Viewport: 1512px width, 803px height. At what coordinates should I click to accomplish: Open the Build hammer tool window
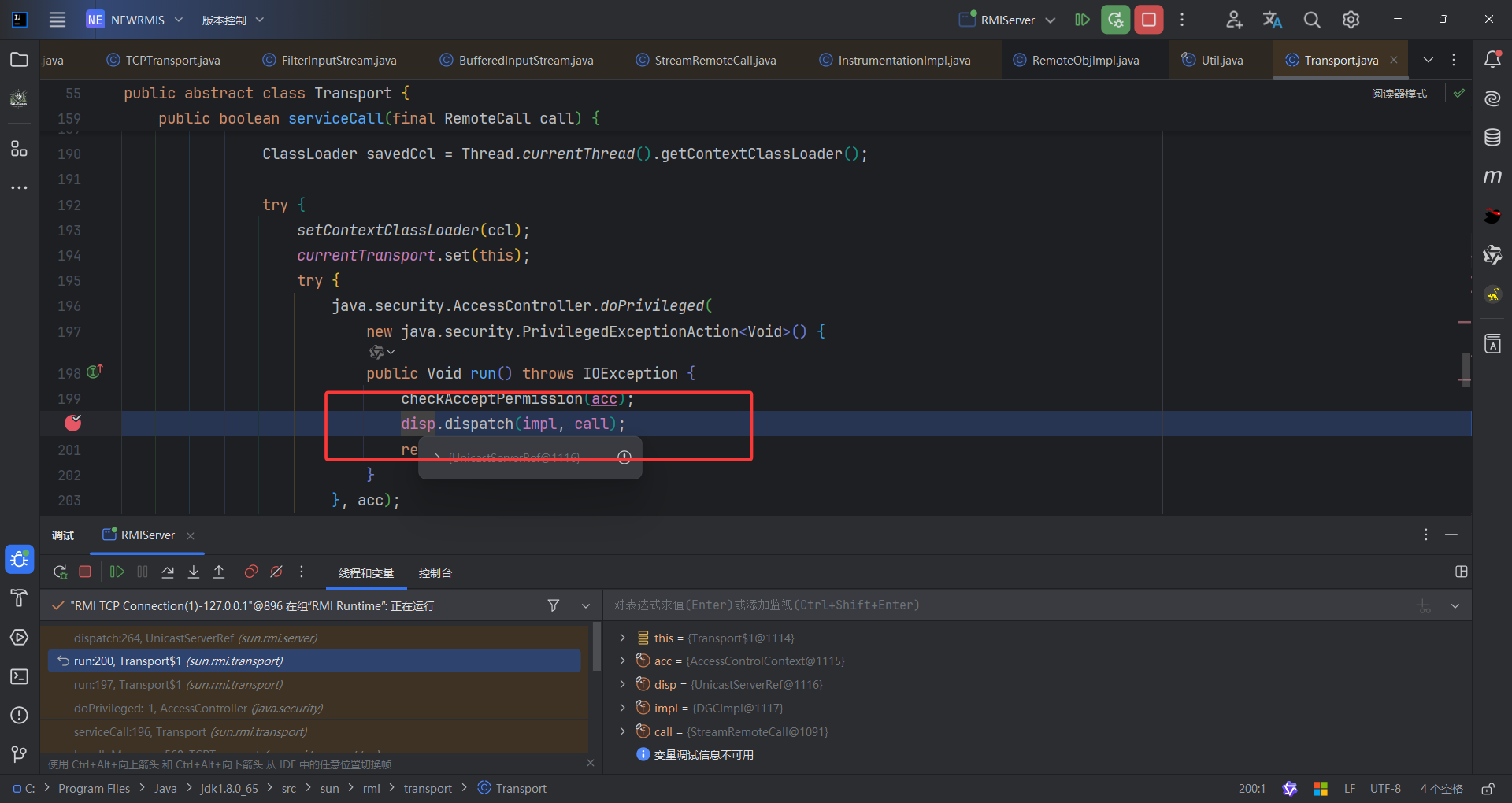tap(19, 598)
